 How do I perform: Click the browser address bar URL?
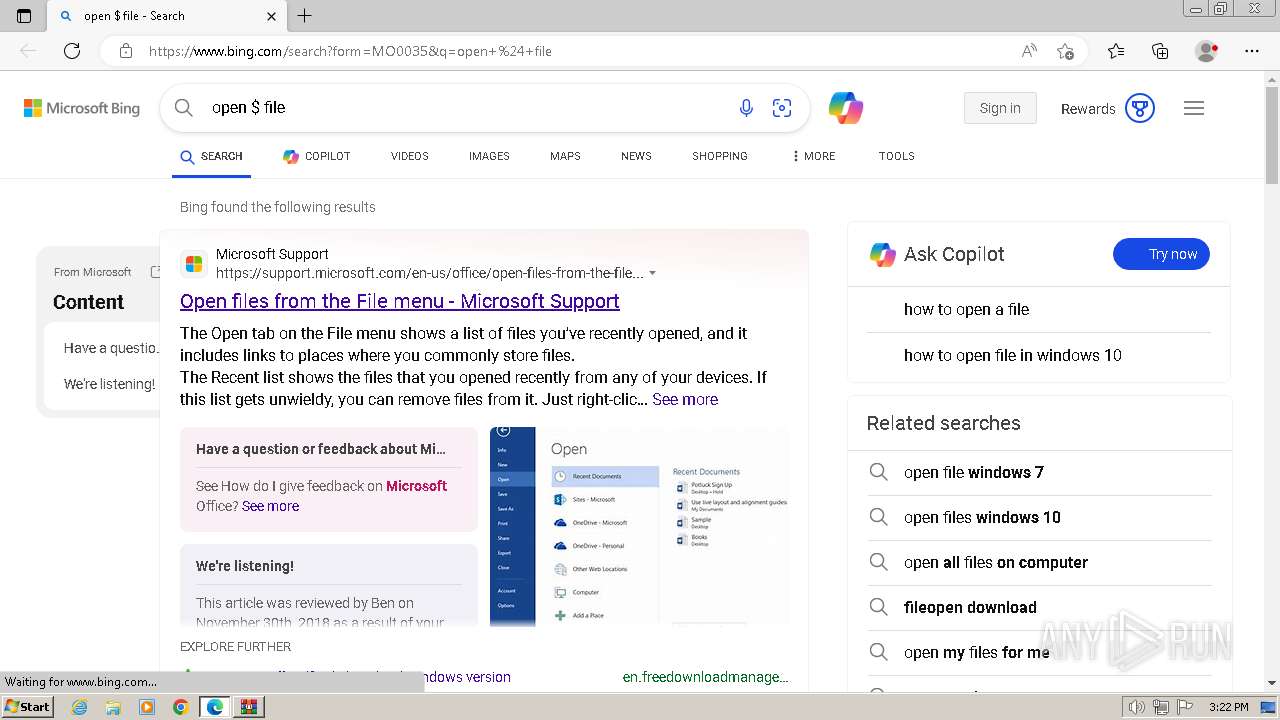pos(350,51)
